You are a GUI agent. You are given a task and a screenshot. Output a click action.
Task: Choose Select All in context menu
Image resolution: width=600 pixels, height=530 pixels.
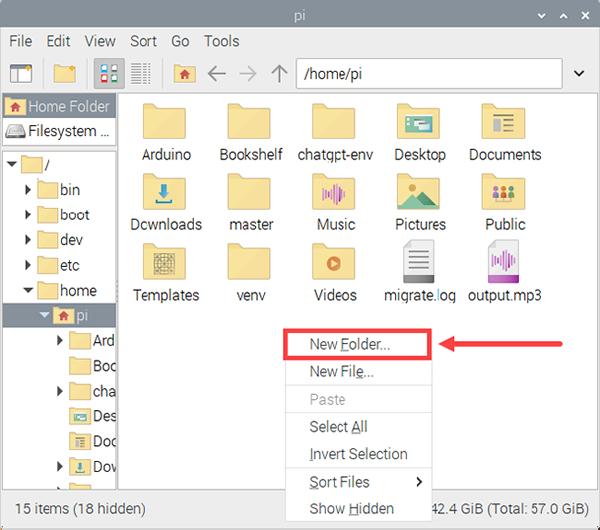coord(358,427)
